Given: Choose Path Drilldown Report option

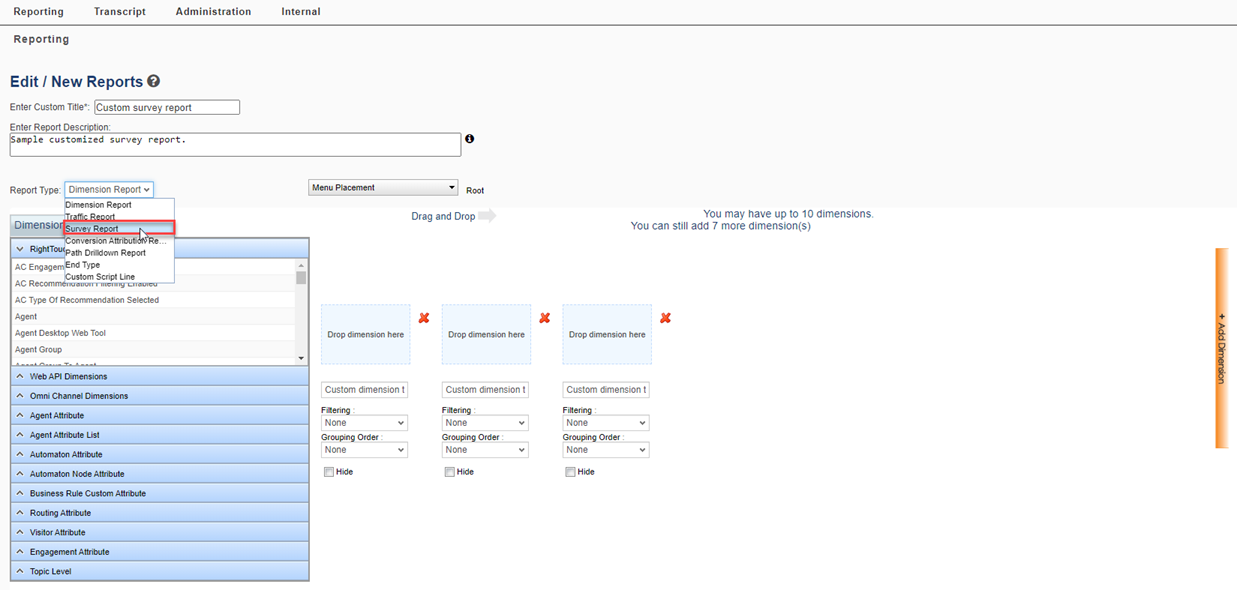Looking at the screenshot, I should coord(105,253).
